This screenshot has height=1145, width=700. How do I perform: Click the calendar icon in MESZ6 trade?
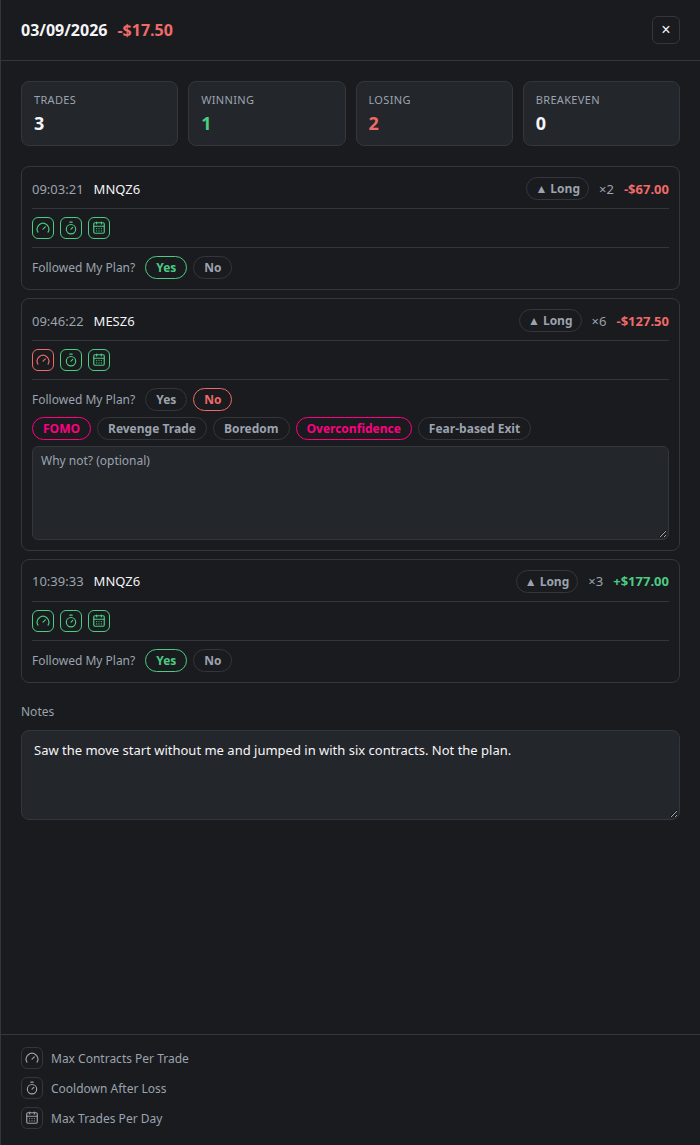[99, 360]
